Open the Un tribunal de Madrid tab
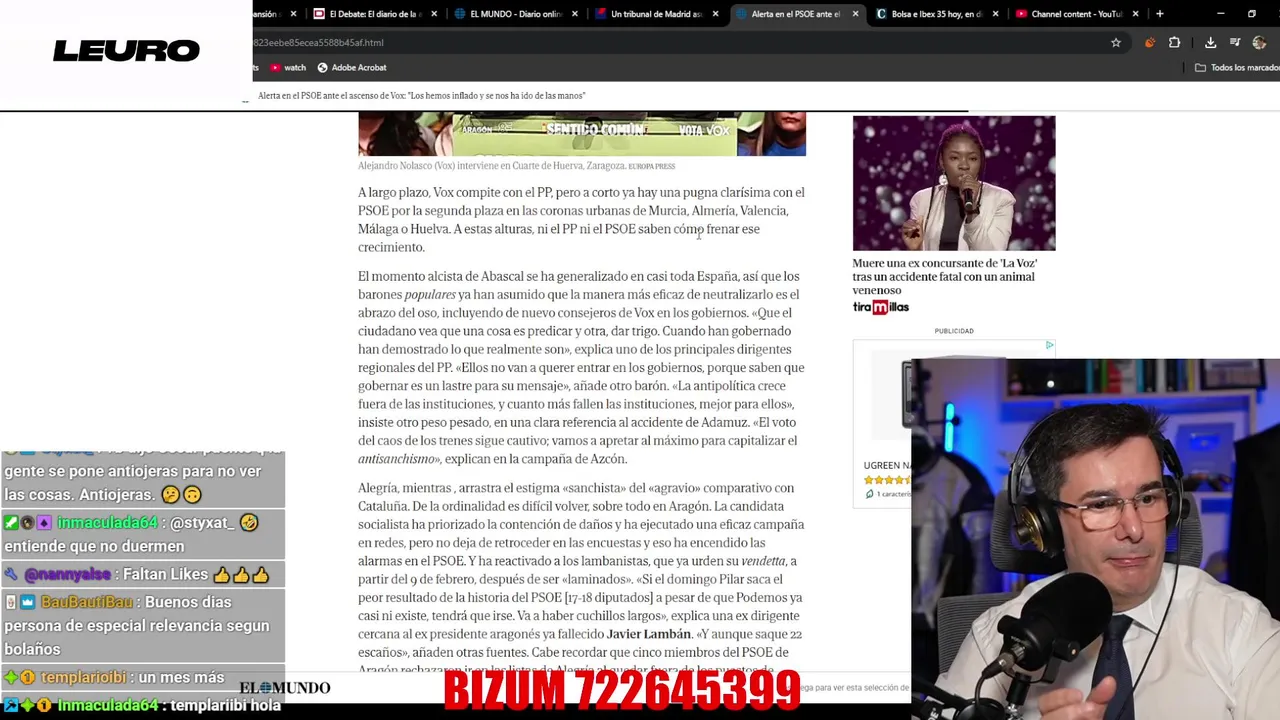The image size is (1280, 720). (x=656, y=14)
